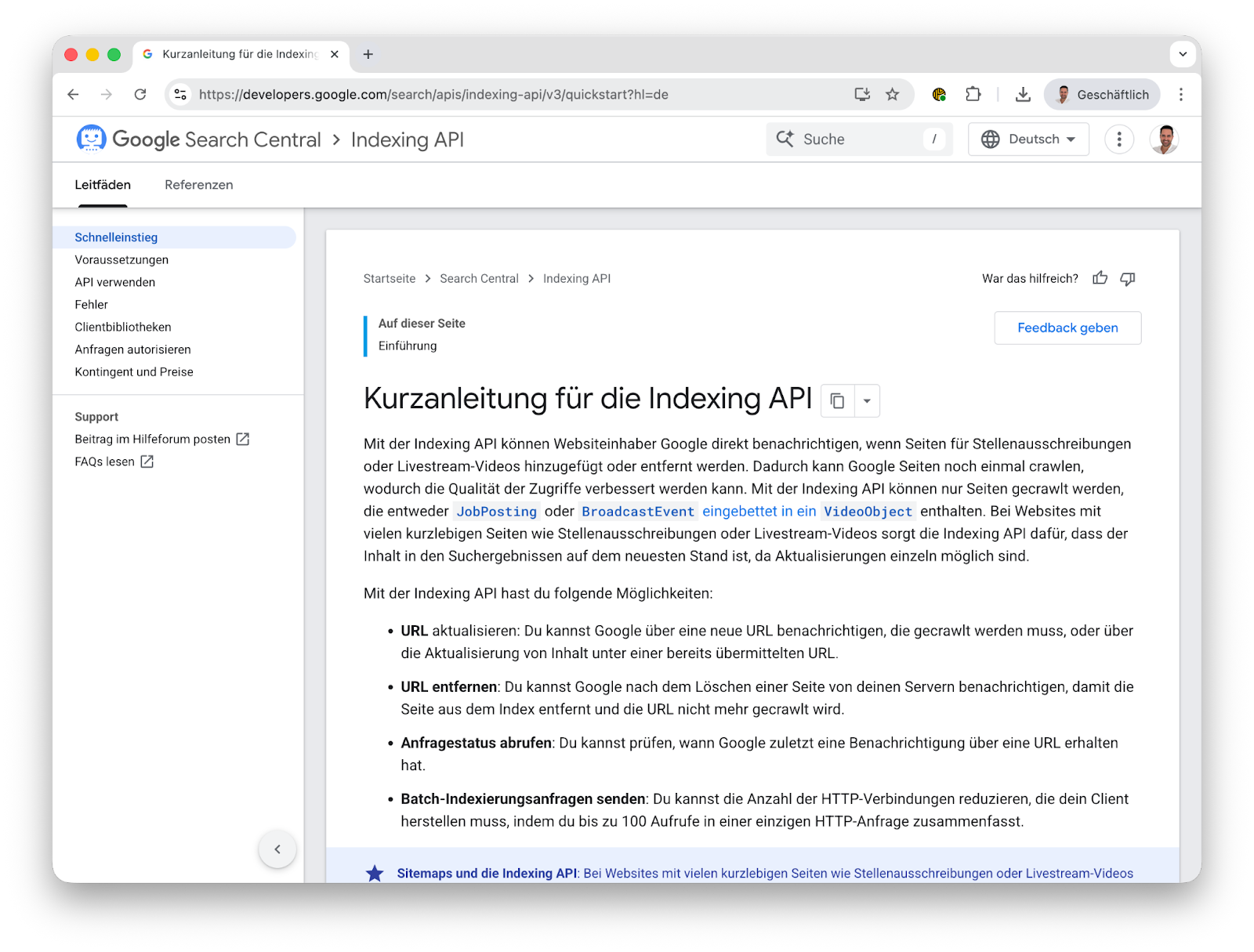
Task: Click the star icon in Sitemaps note
Action: 375,873
